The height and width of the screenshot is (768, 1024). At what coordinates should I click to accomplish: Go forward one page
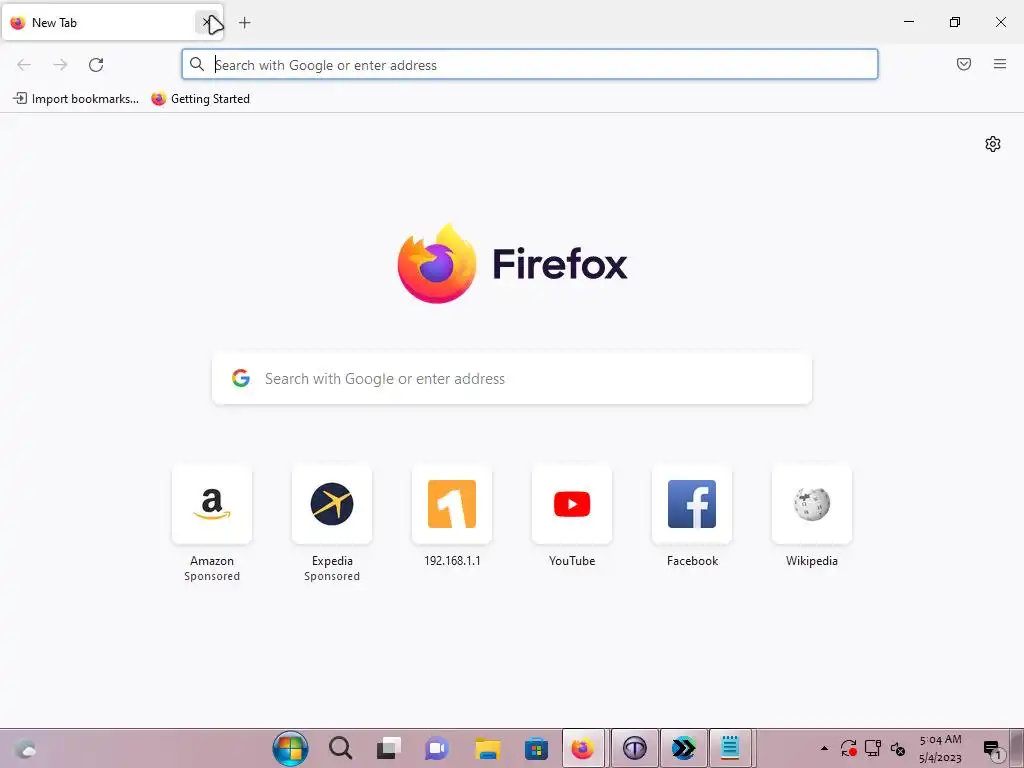[60, 65]
